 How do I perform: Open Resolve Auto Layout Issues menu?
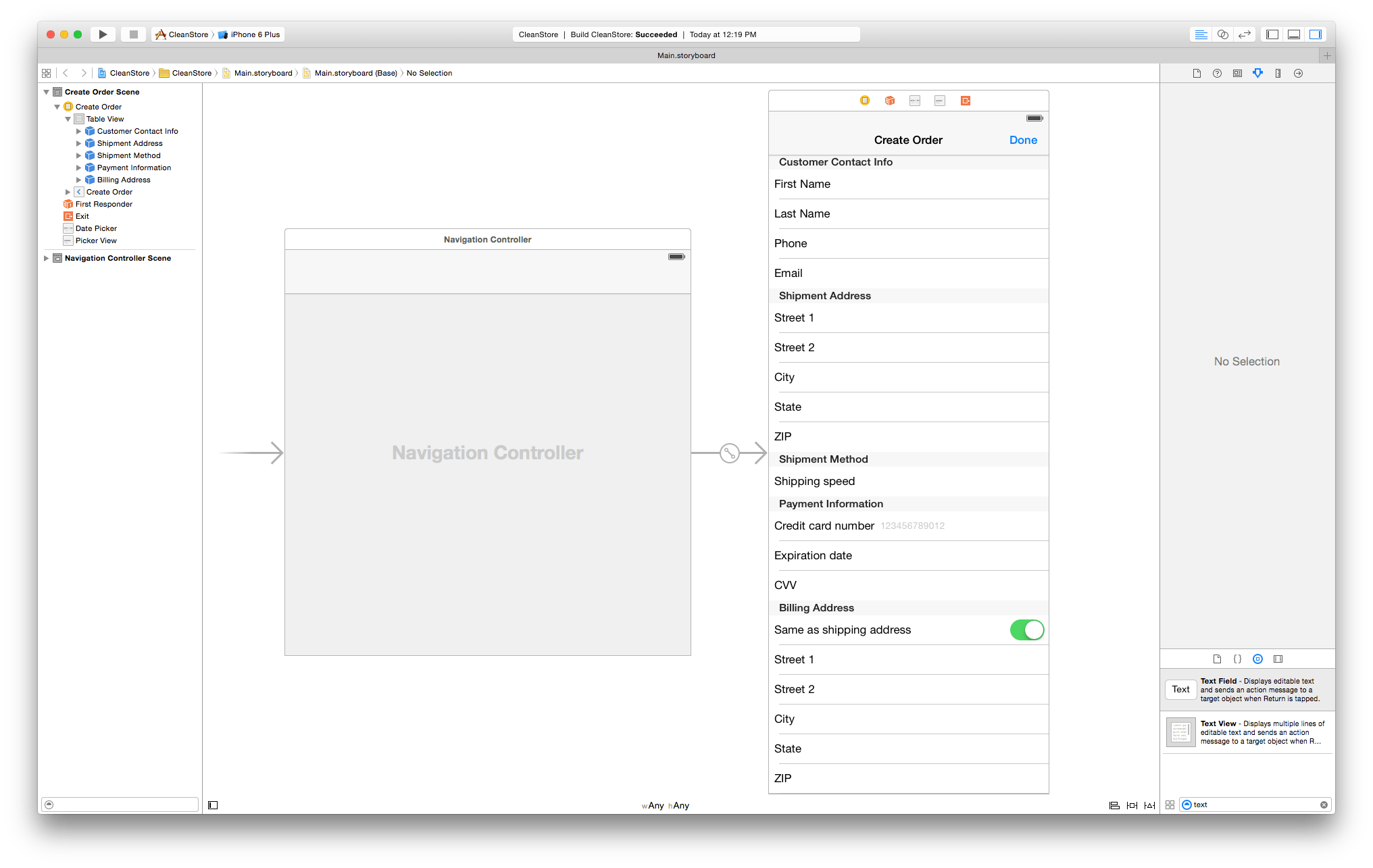point(1149,805)
